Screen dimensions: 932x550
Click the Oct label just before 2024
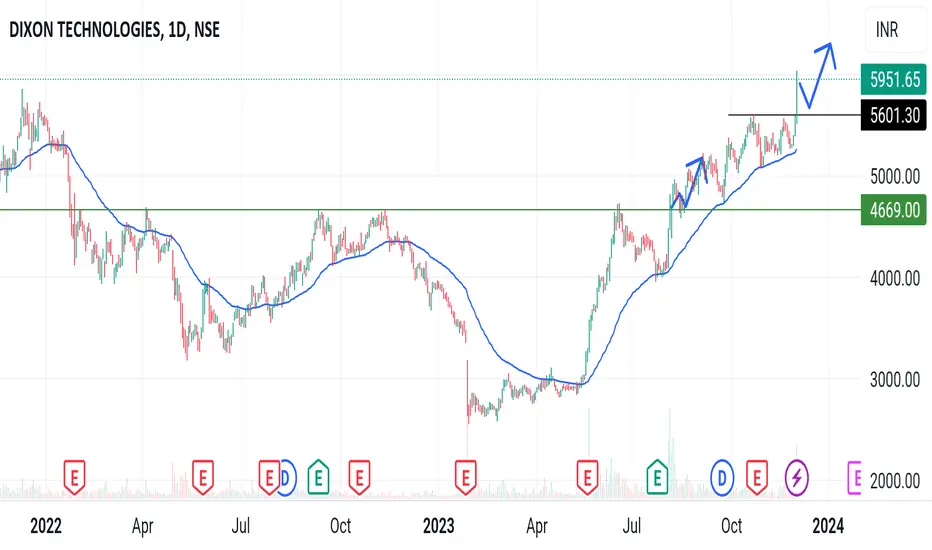click(731, 526)
